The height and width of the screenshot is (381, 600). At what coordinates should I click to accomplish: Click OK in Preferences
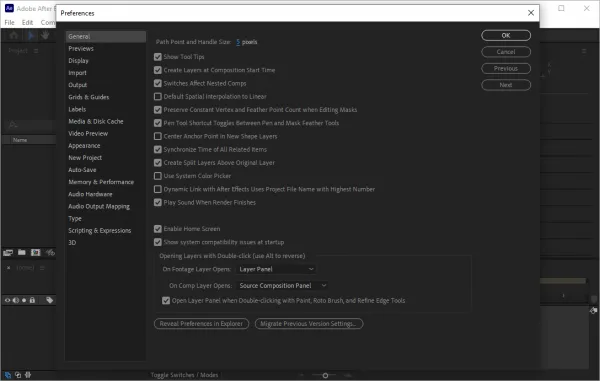[506, 35]
